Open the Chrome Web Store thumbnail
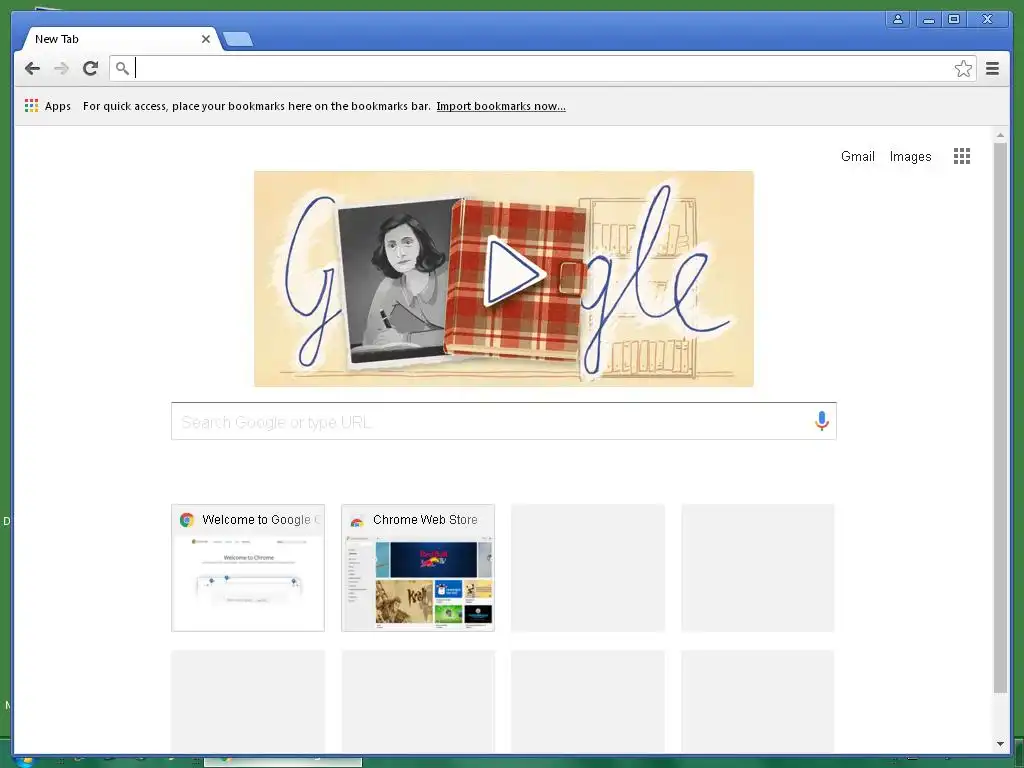Viewport: 1024px width, 768px height. (418, 568)
